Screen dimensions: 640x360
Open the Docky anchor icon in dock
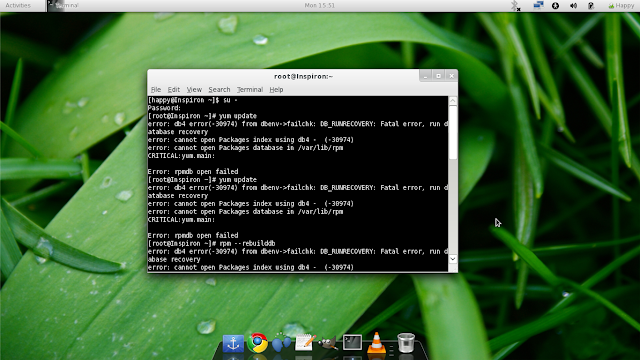coord(233,343)
